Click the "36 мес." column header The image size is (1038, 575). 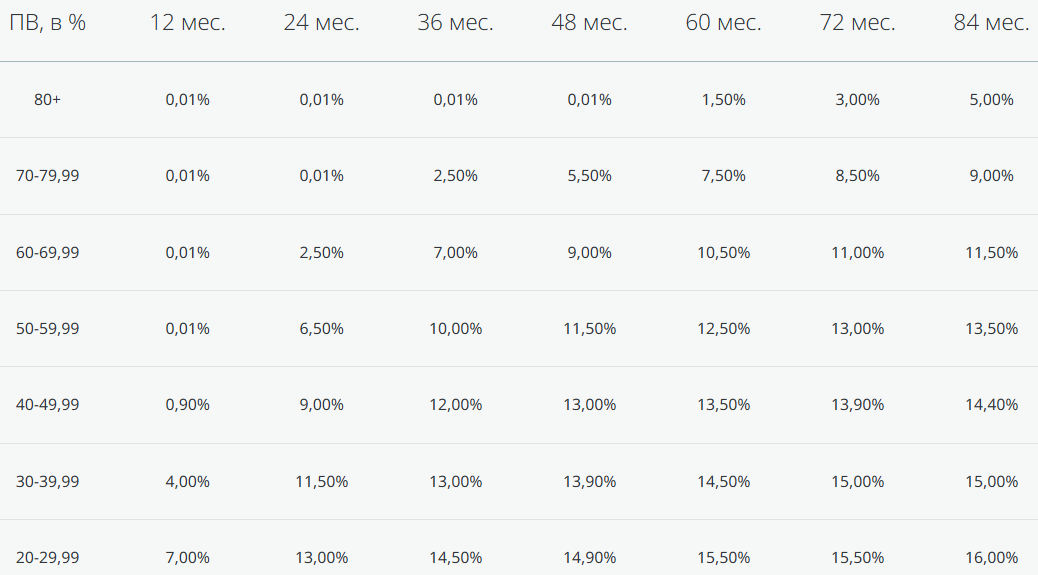tap(455, 23)
